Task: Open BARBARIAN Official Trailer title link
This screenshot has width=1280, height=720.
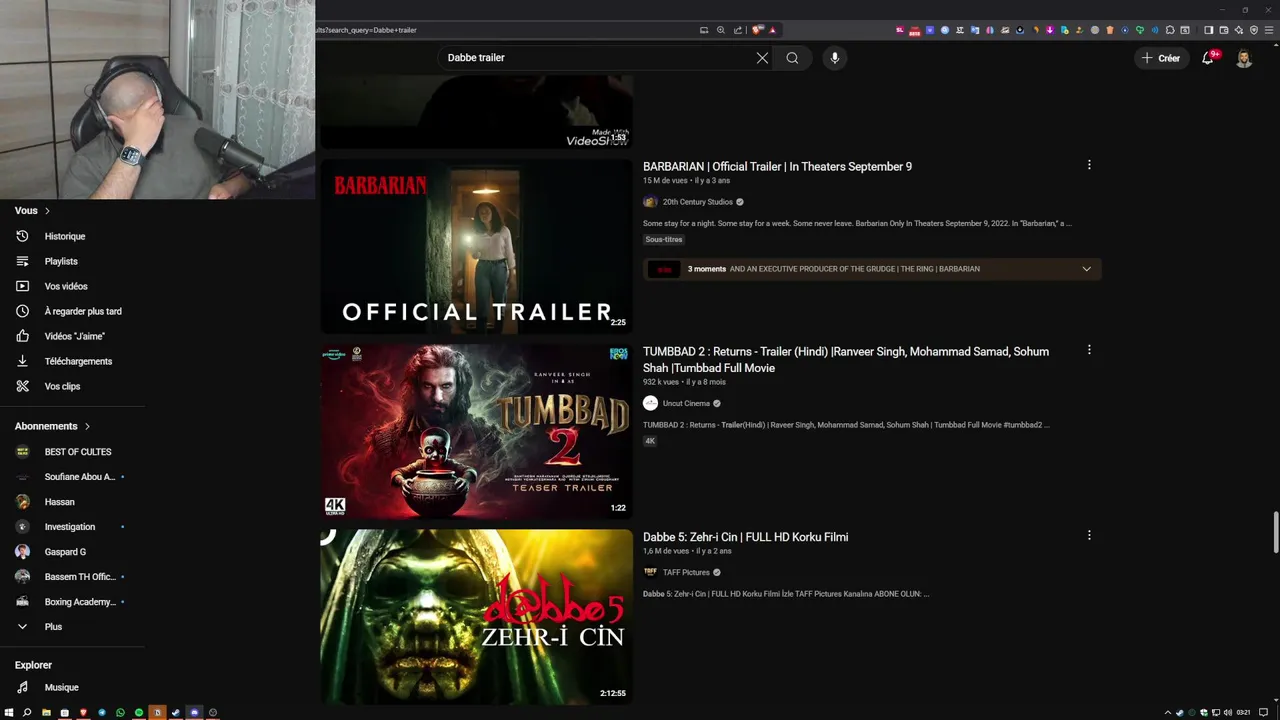Action: [x=777, y=167]
